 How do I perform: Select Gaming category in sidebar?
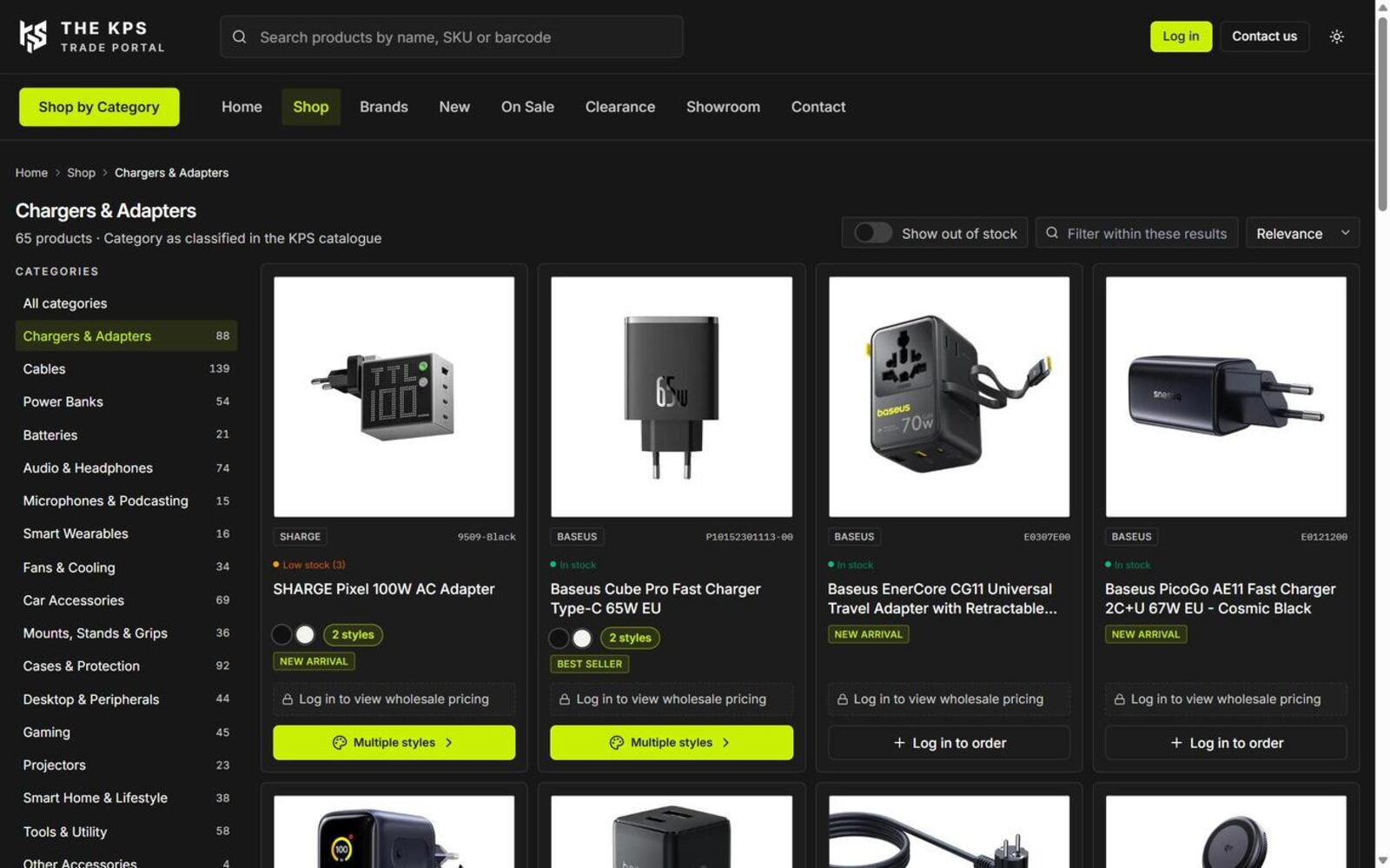(x=126, y=732)
